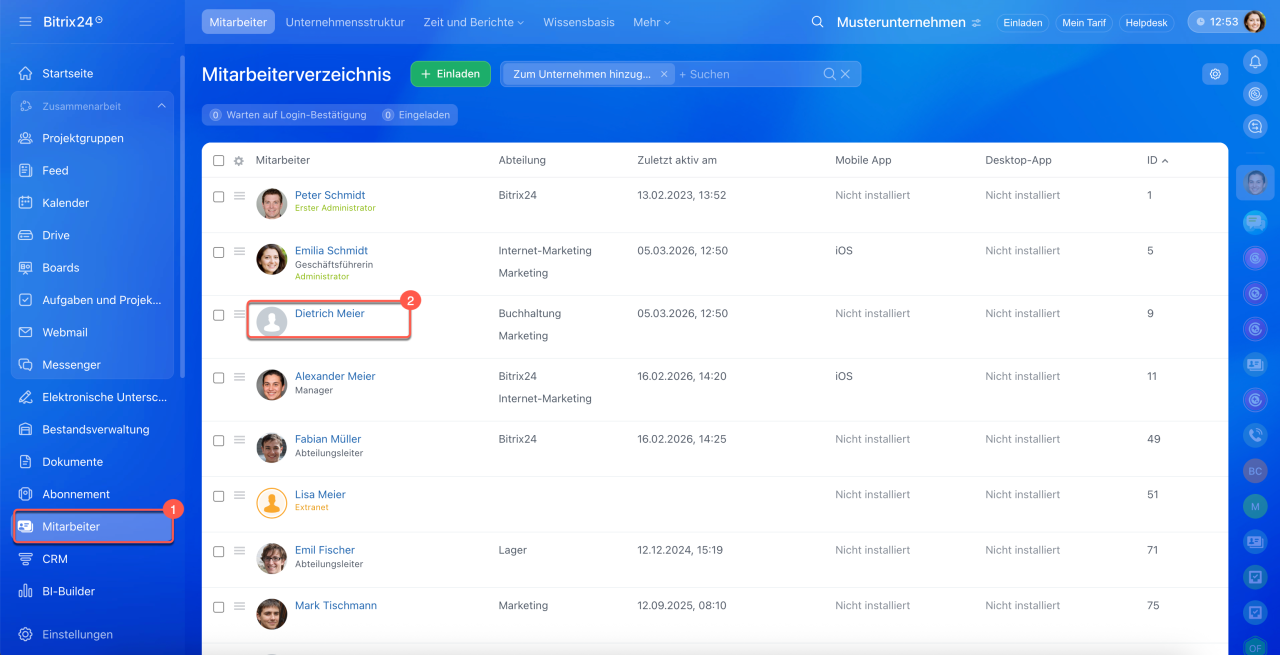This screenshot has height=655, width=1280.
Task: Check the box next to Fabian Müller
Action: tap(219, 440)
